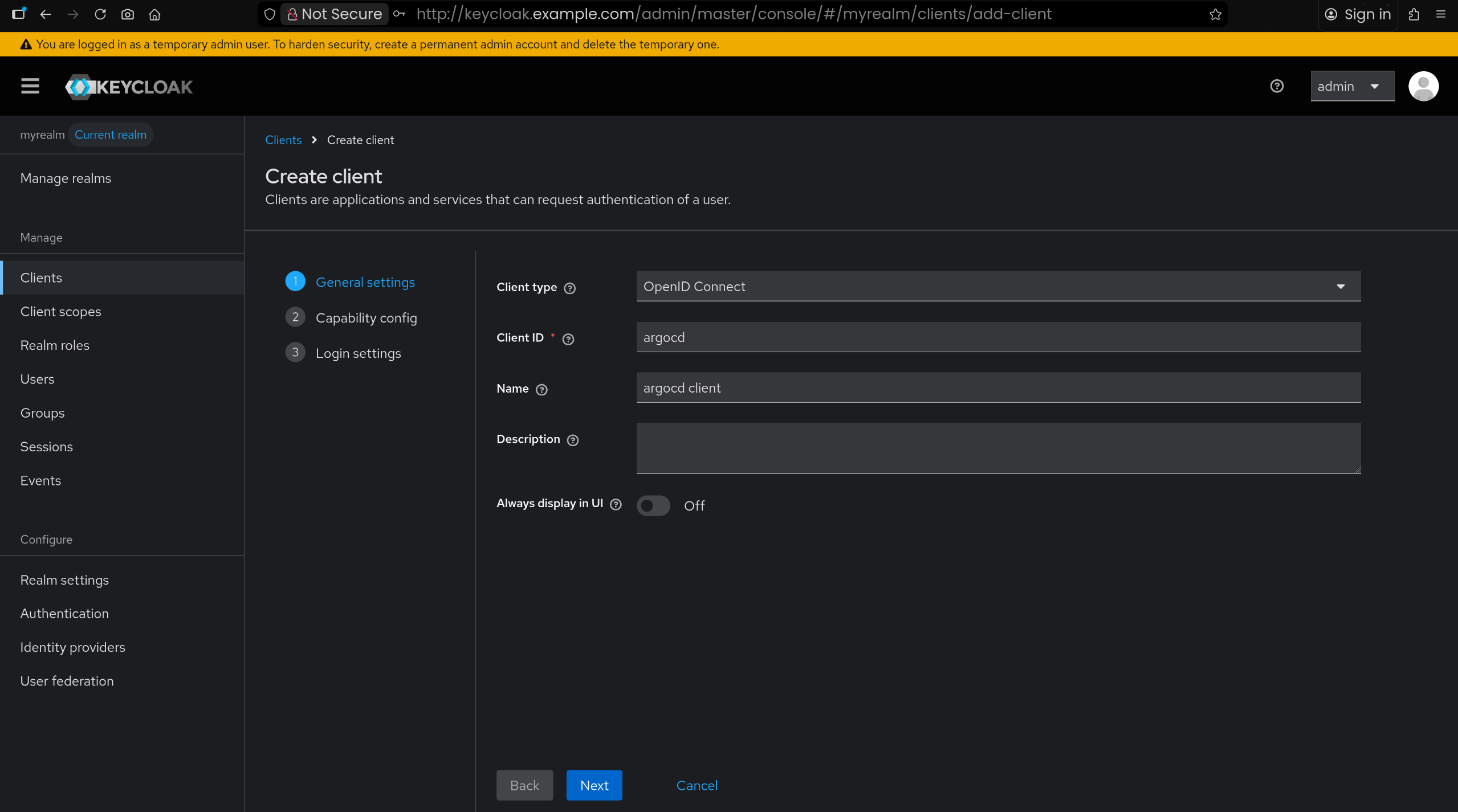Click the Description help icon
This screenshot has height=812, width=1458.
coord(572,440)
